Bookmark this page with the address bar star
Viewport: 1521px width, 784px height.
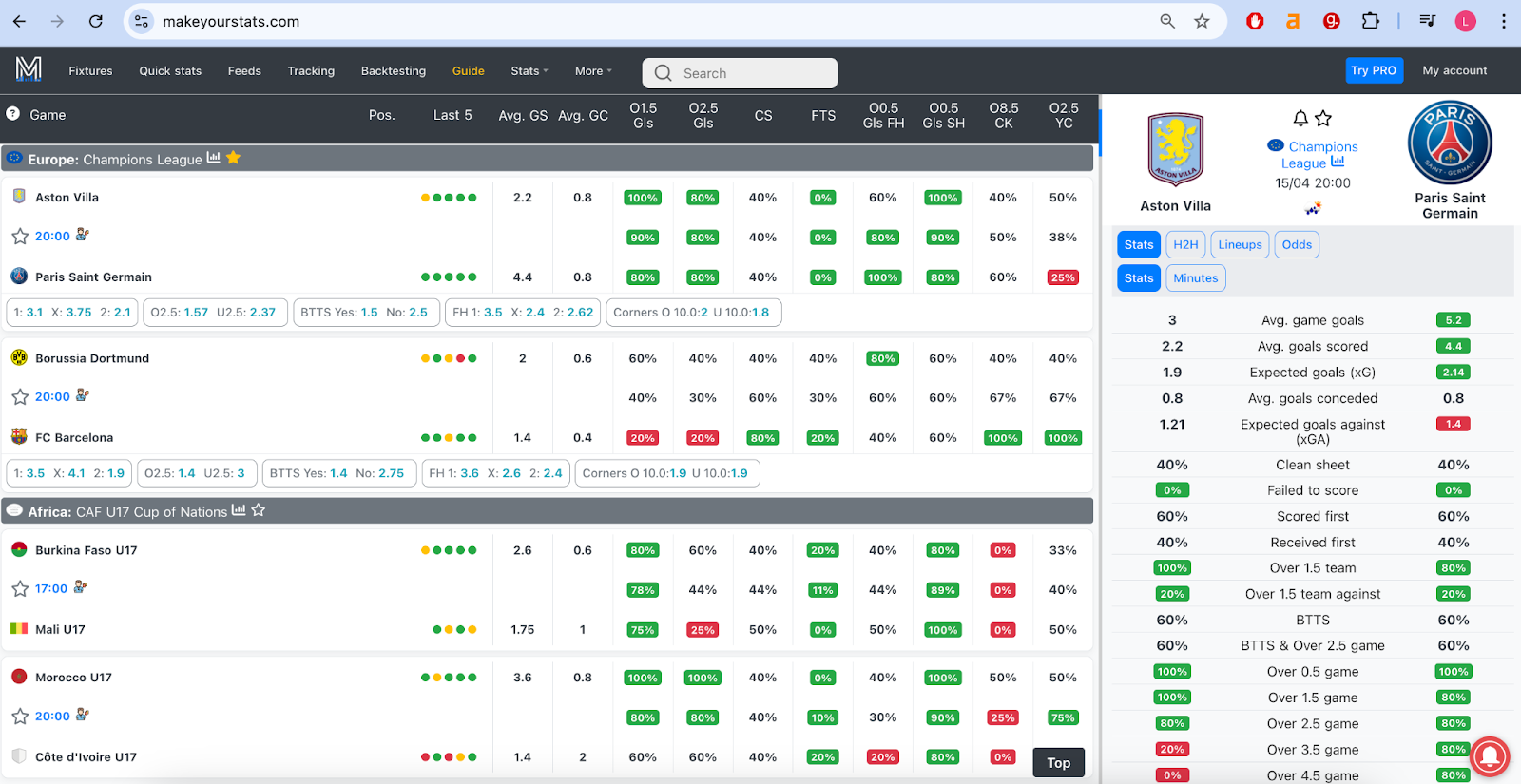pyautogui.click(x=1203, y=21)
